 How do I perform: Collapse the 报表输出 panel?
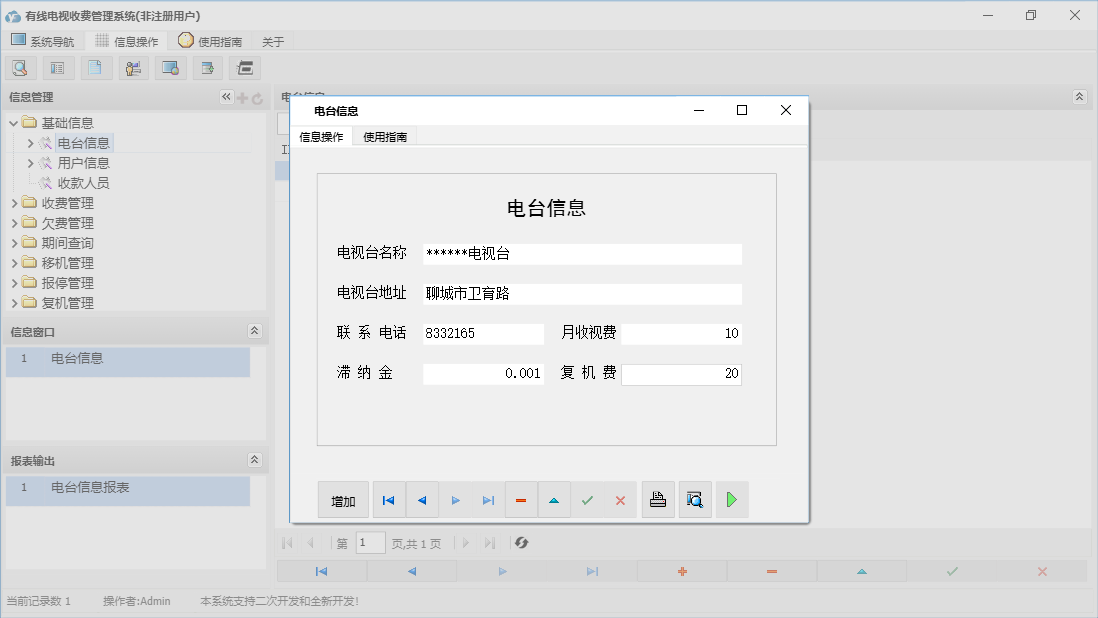[x=254, y=460]
